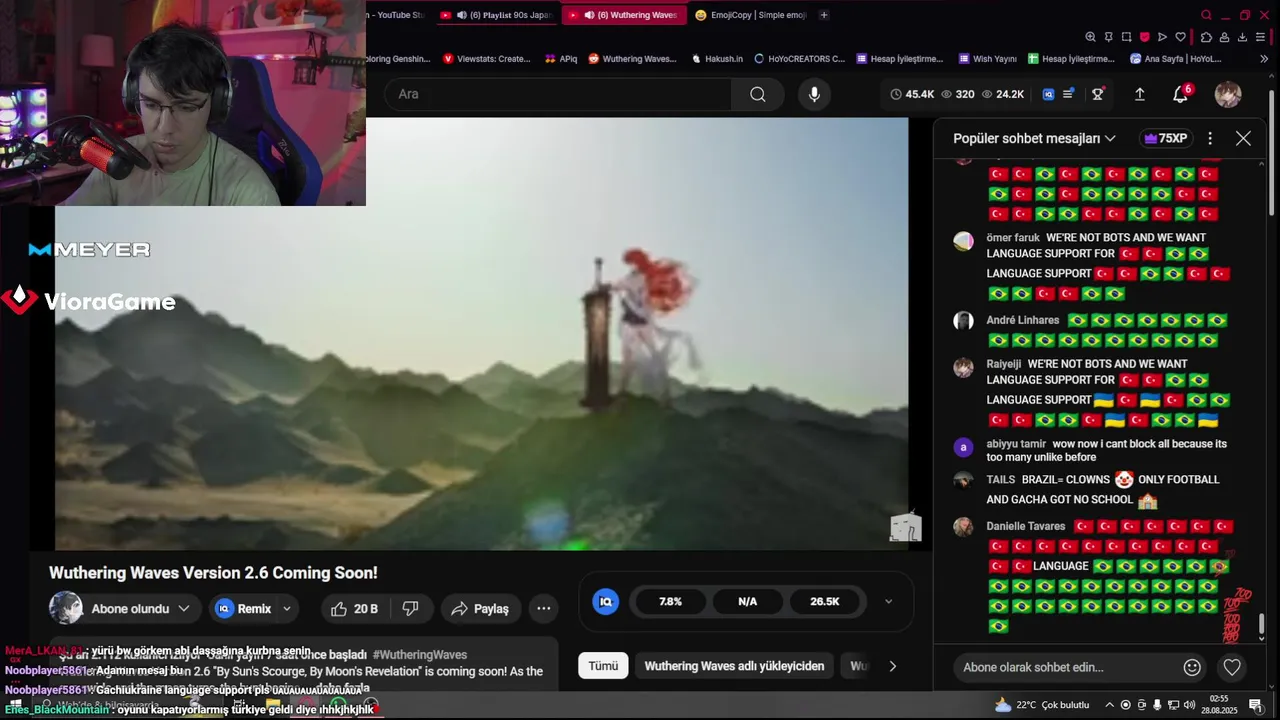Select the active (6) Wuthering Waves browser tab
The width and height of the screenshot is (1280, 720).
click(x=624, y=15)
